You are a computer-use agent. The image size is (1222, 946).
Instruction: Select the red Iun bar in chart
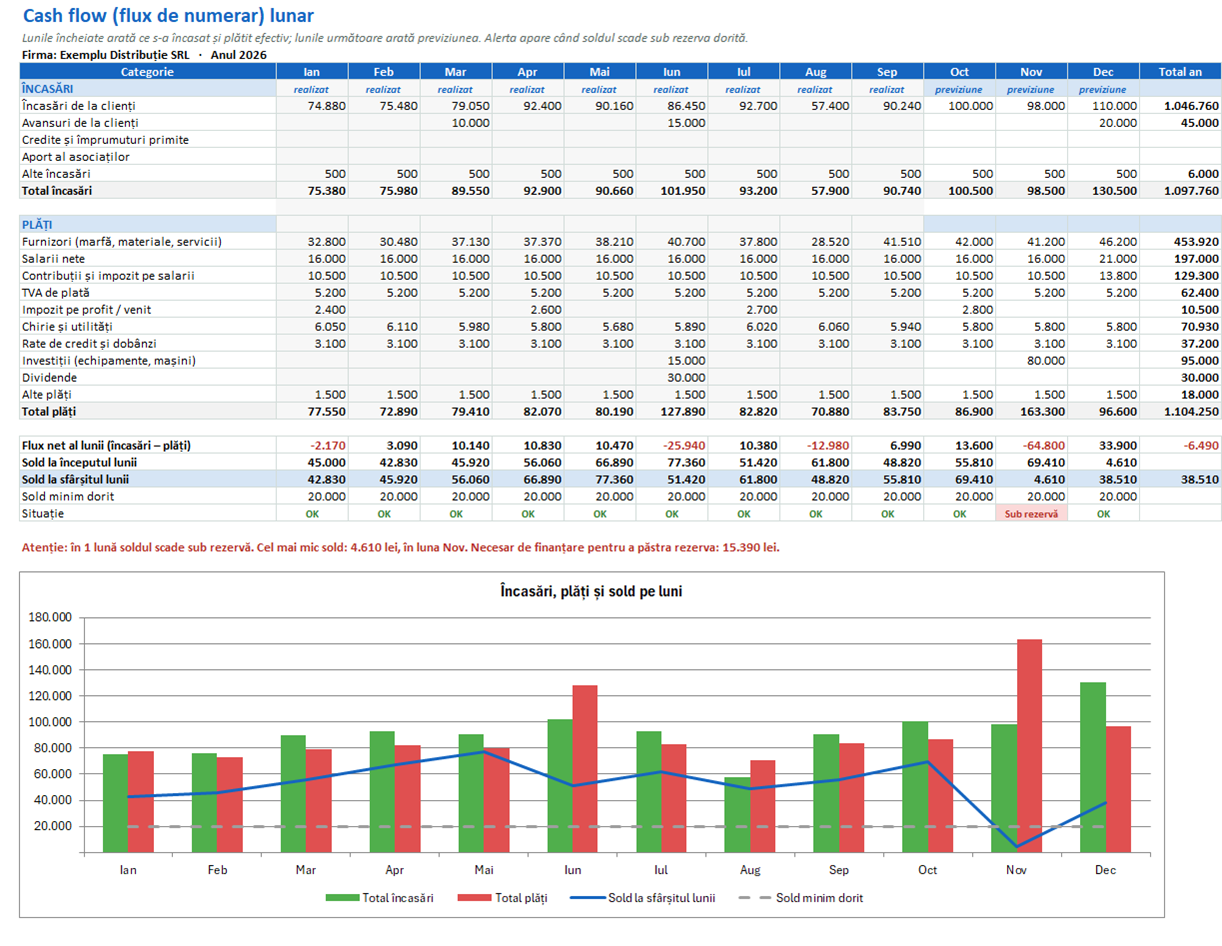tap(584, 769)
